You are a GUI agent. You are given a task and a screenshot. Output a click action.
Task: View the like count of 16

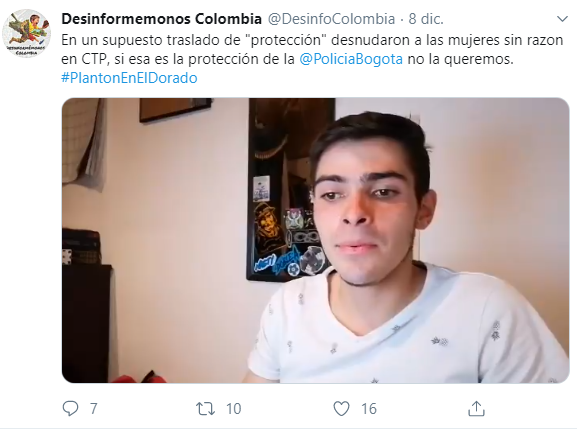click(x=369, y=409)
